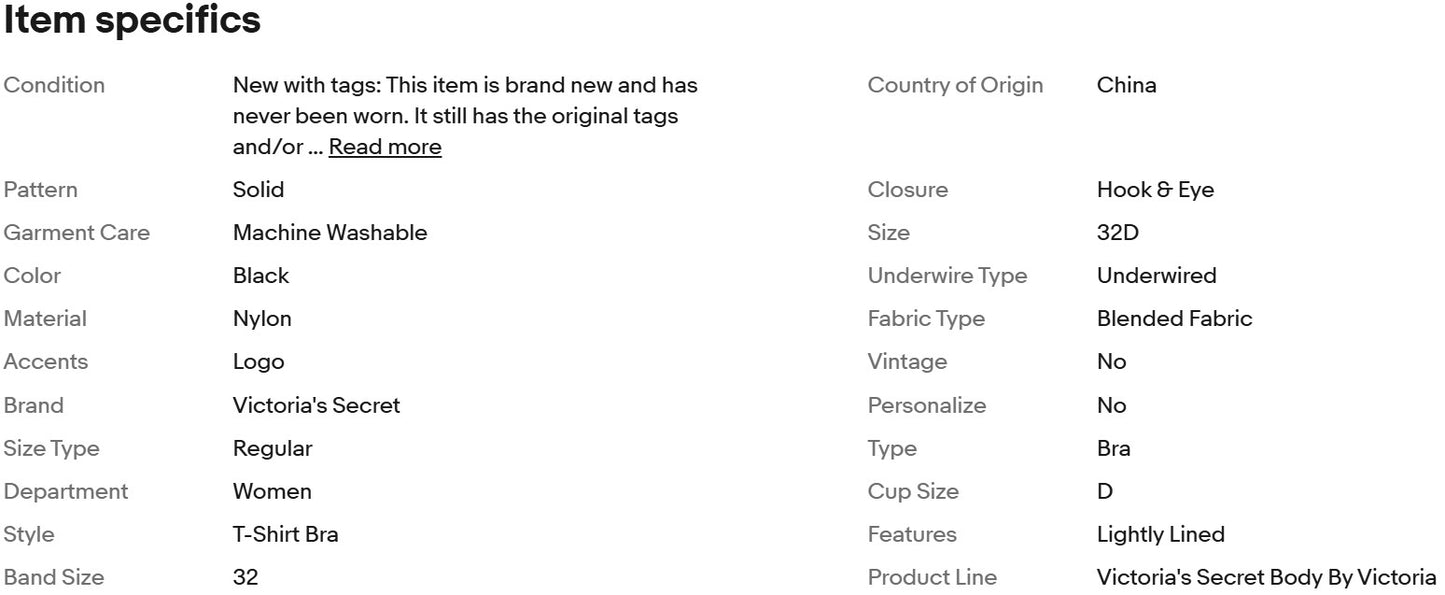This screenshot has width=1445, height=595.
Task: Click the T-Shirt Bra style value
Action: 286,535
